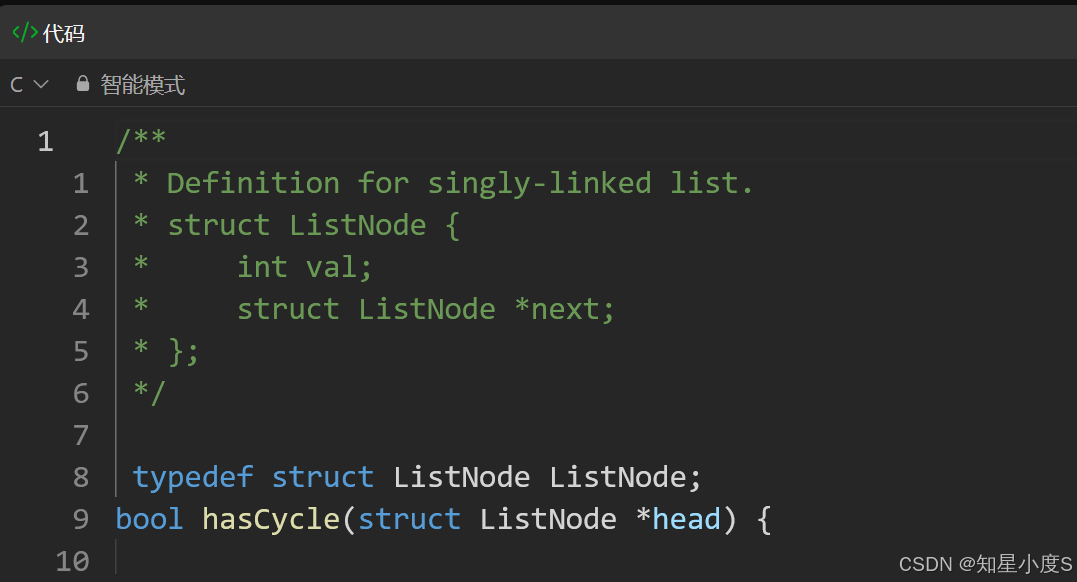The width and height of the screenshot is (1077, 582).
Task: Click the comment opening /** text
Action: pos(141,140)
